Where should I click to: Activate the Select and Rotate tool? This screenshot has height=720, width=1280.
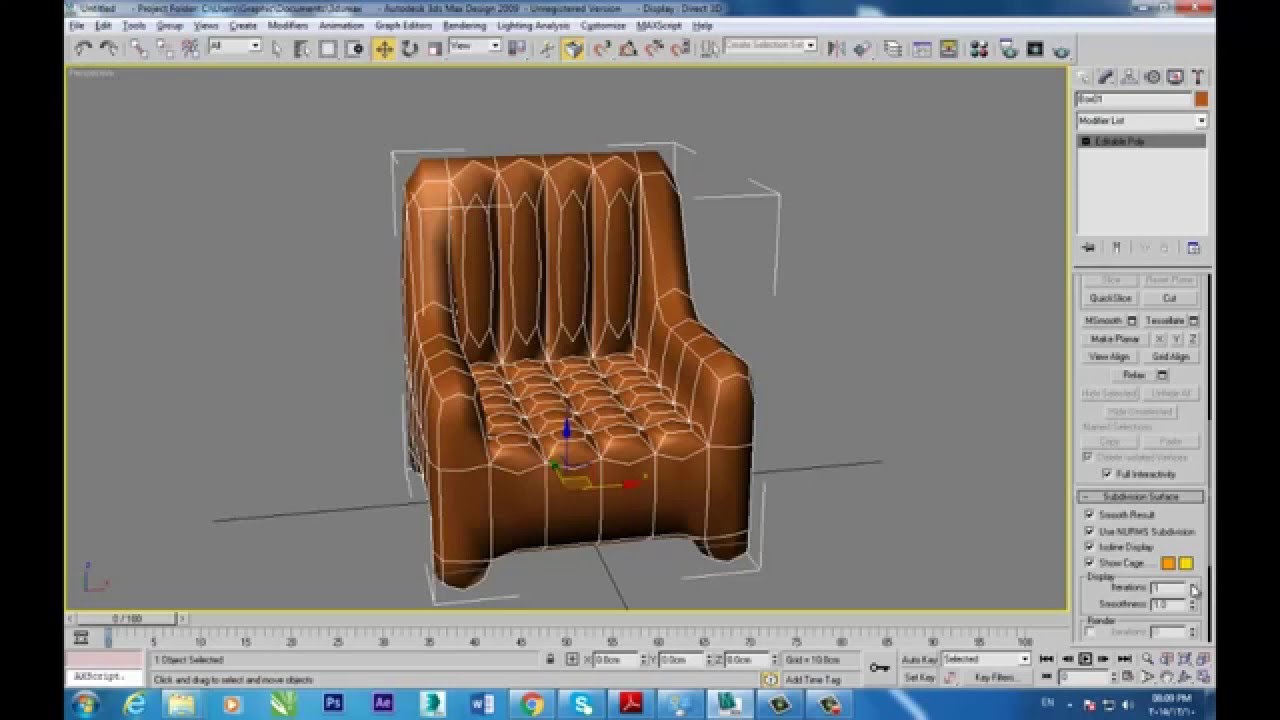click(410, 48)
